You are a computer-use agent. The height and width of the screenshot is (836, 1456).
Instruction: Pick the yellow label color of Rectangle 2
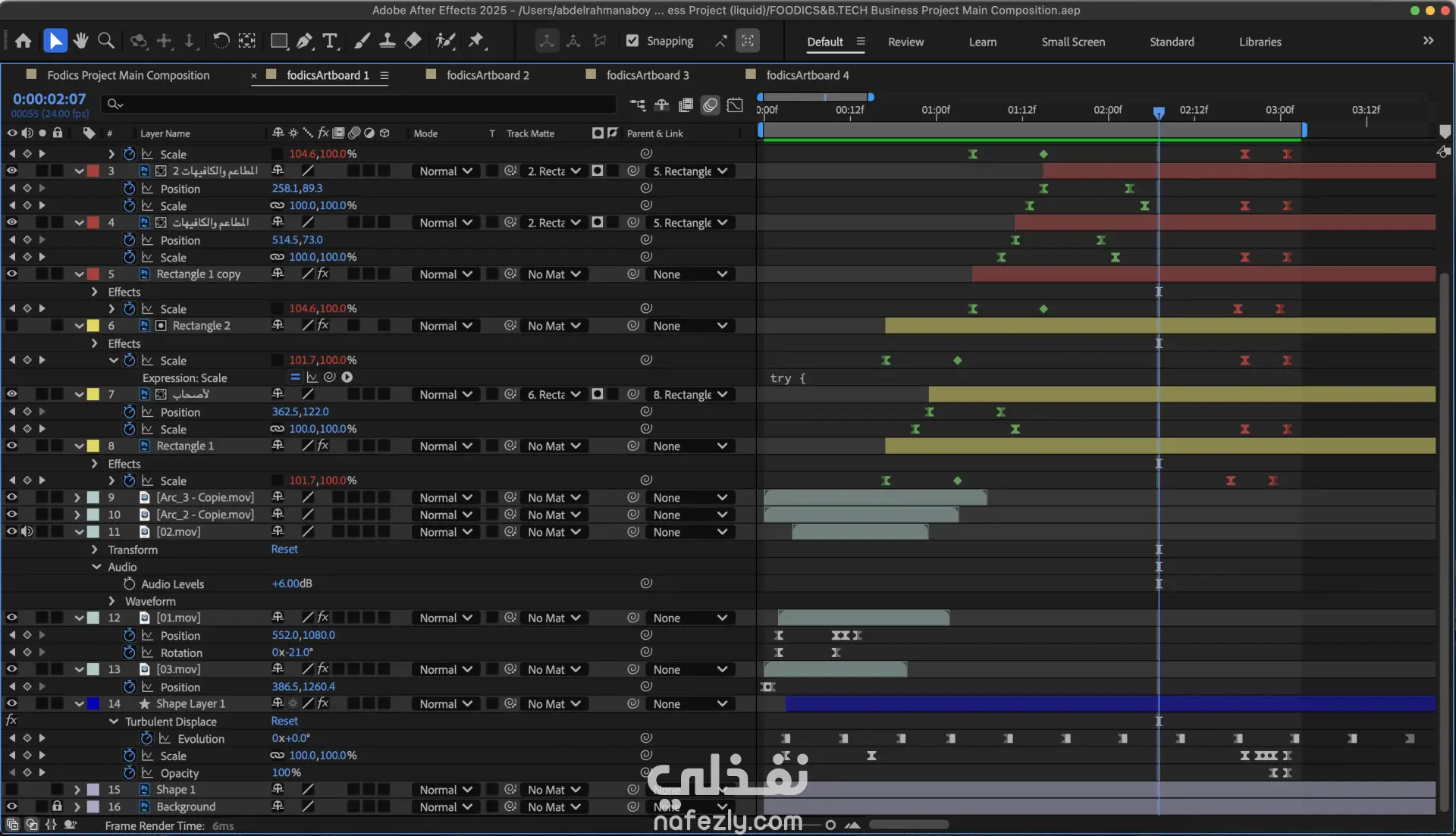pyautogui.click(x=93, y=326)
